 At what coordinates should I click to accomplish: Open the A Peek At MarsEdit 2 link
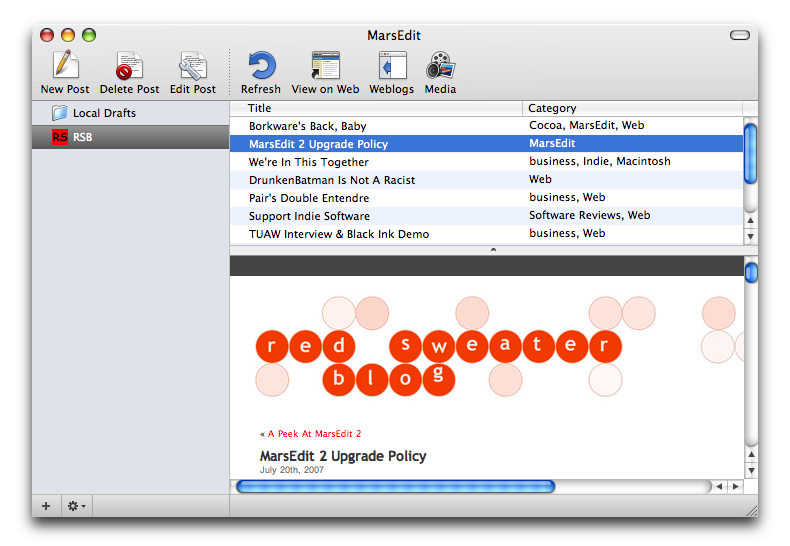(314, 434)
